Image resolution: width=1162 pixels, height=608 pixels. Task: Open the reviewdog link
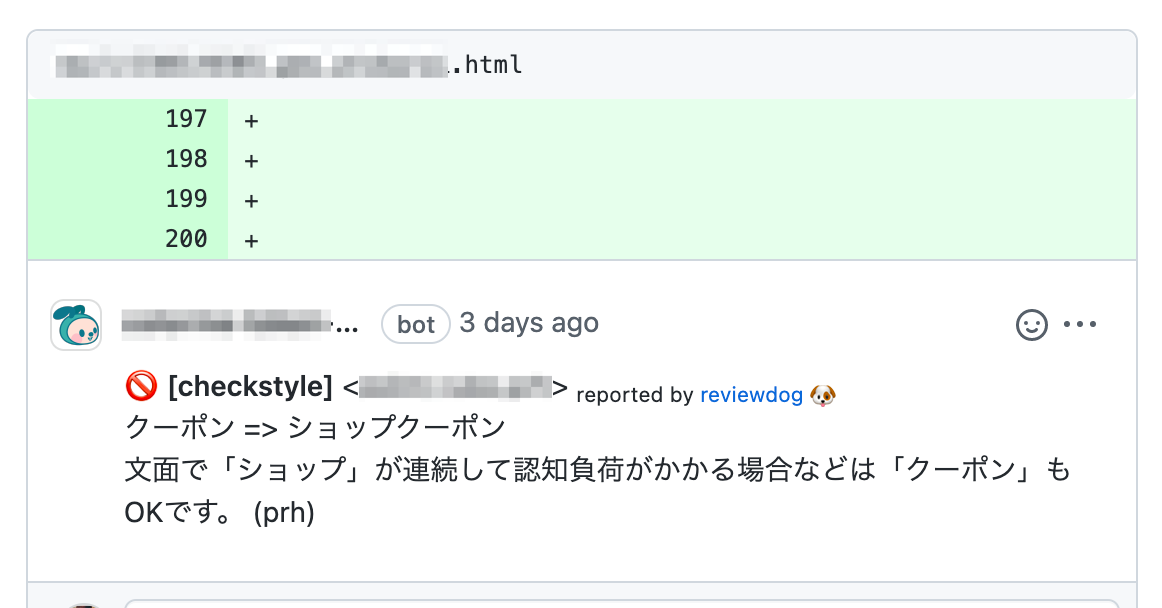coord(752,394)
